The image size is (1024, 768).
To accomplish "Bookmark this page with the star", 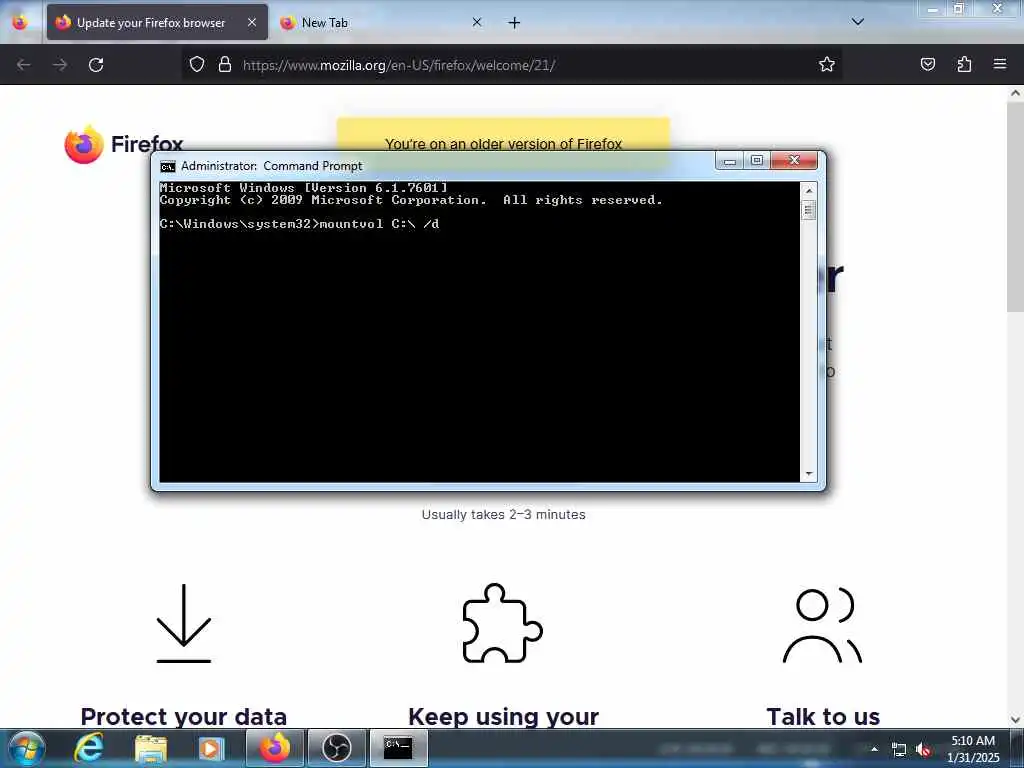I will [x=827, y=64].
